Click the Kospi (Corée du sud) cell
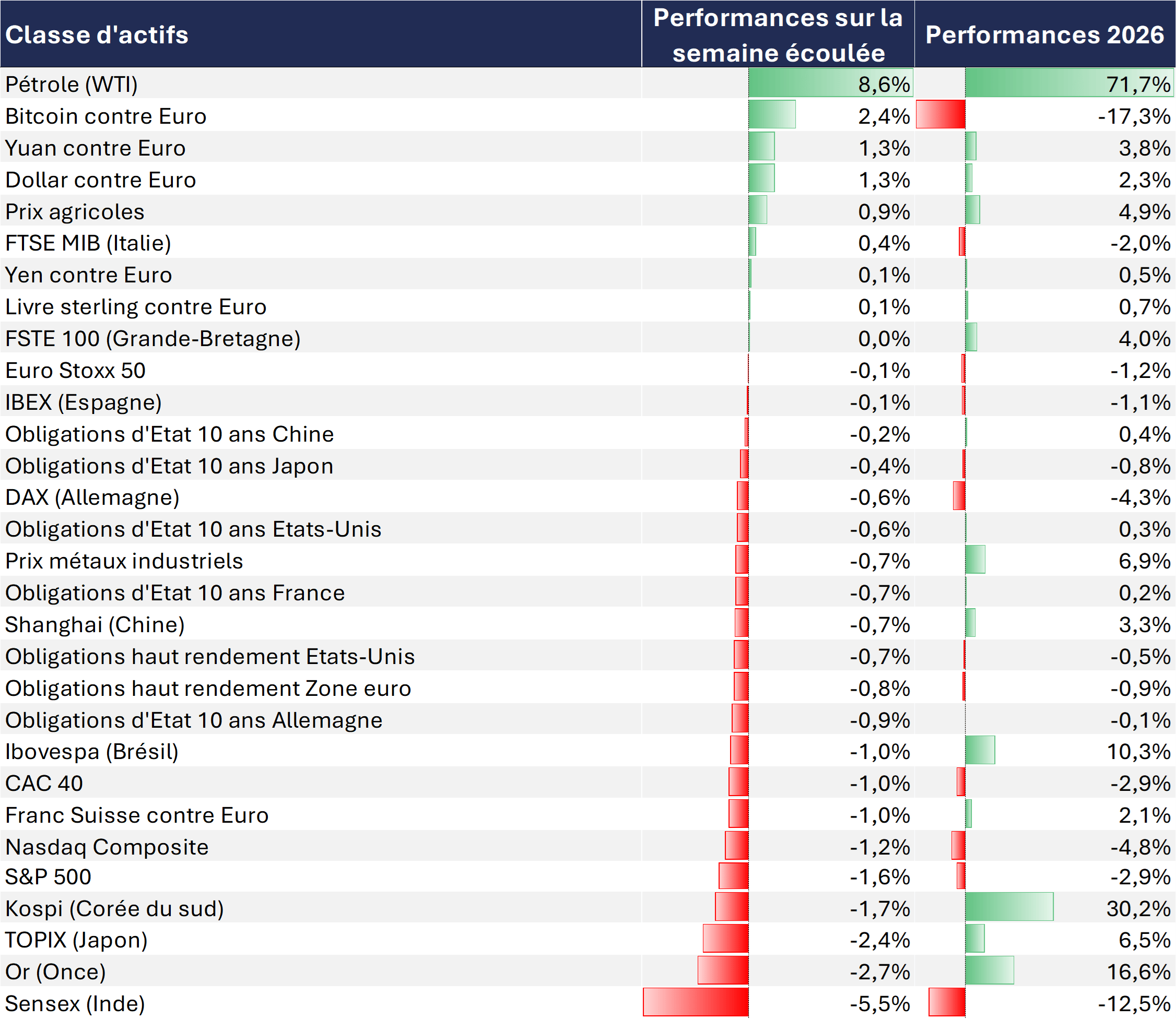Viewport: 1176px width, 1019px height. point(114,909)
